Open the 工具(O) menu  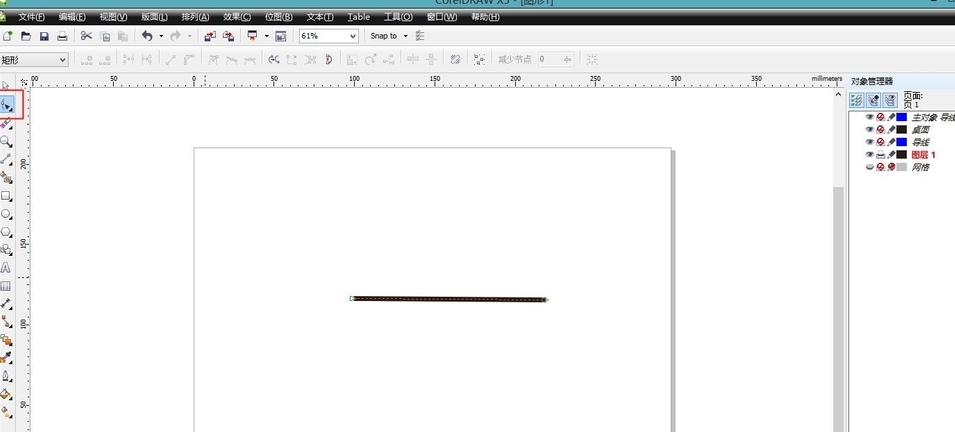398,17
